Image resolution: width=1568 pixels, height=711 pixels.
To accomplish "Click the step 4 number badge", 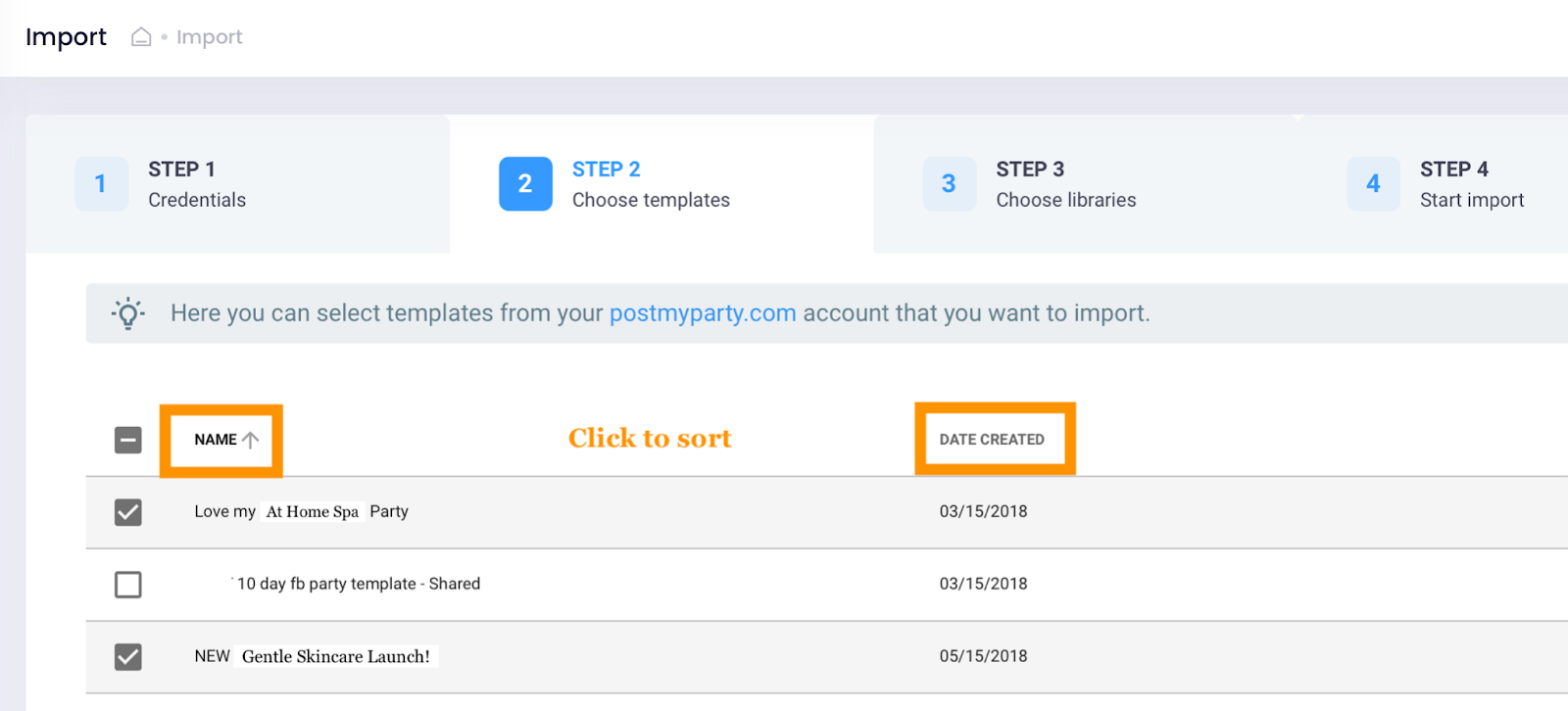I will tap(1373, 184).
